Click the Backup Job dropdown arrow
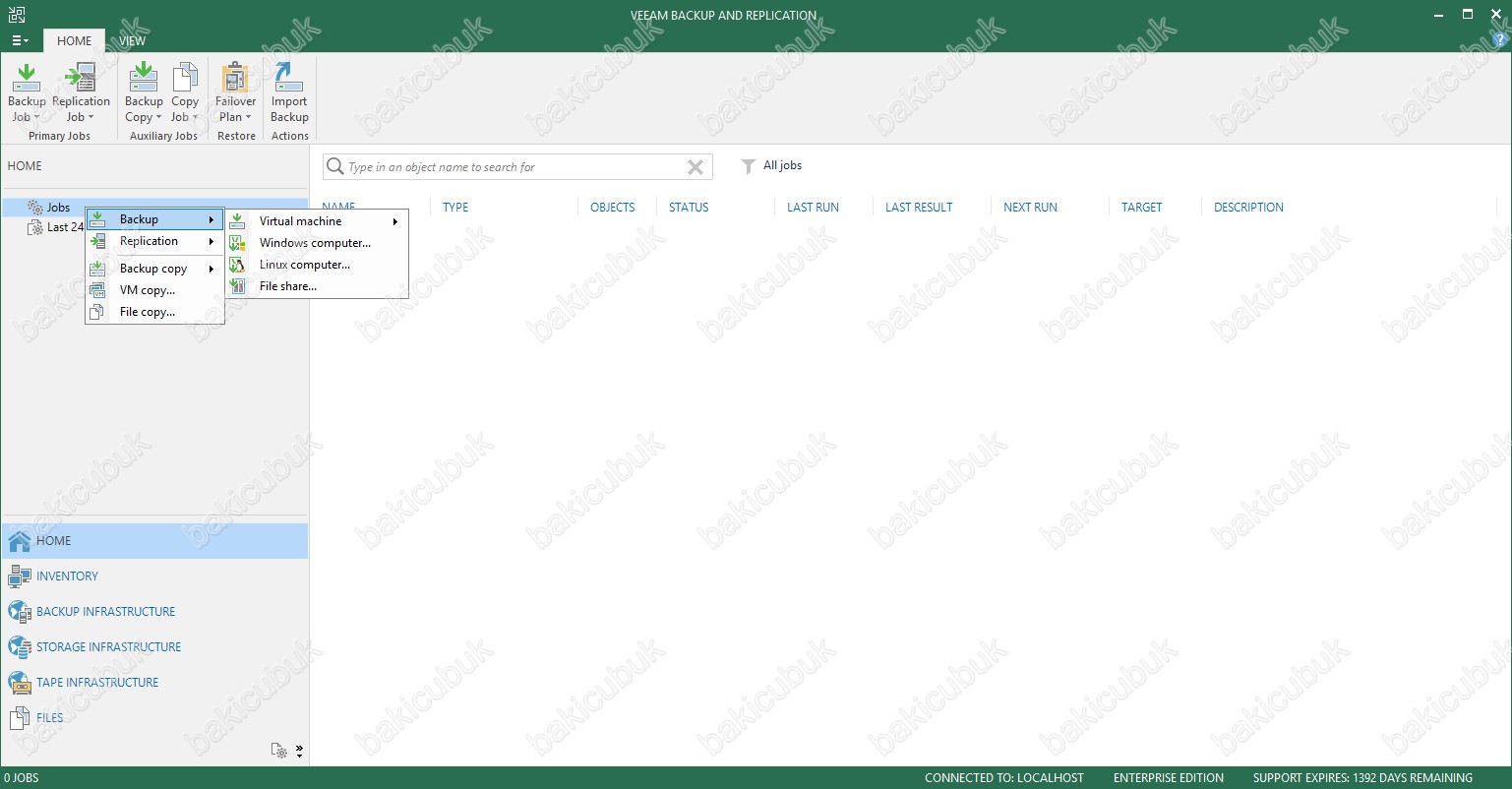Screen dimensions: 1512x789 37,117
